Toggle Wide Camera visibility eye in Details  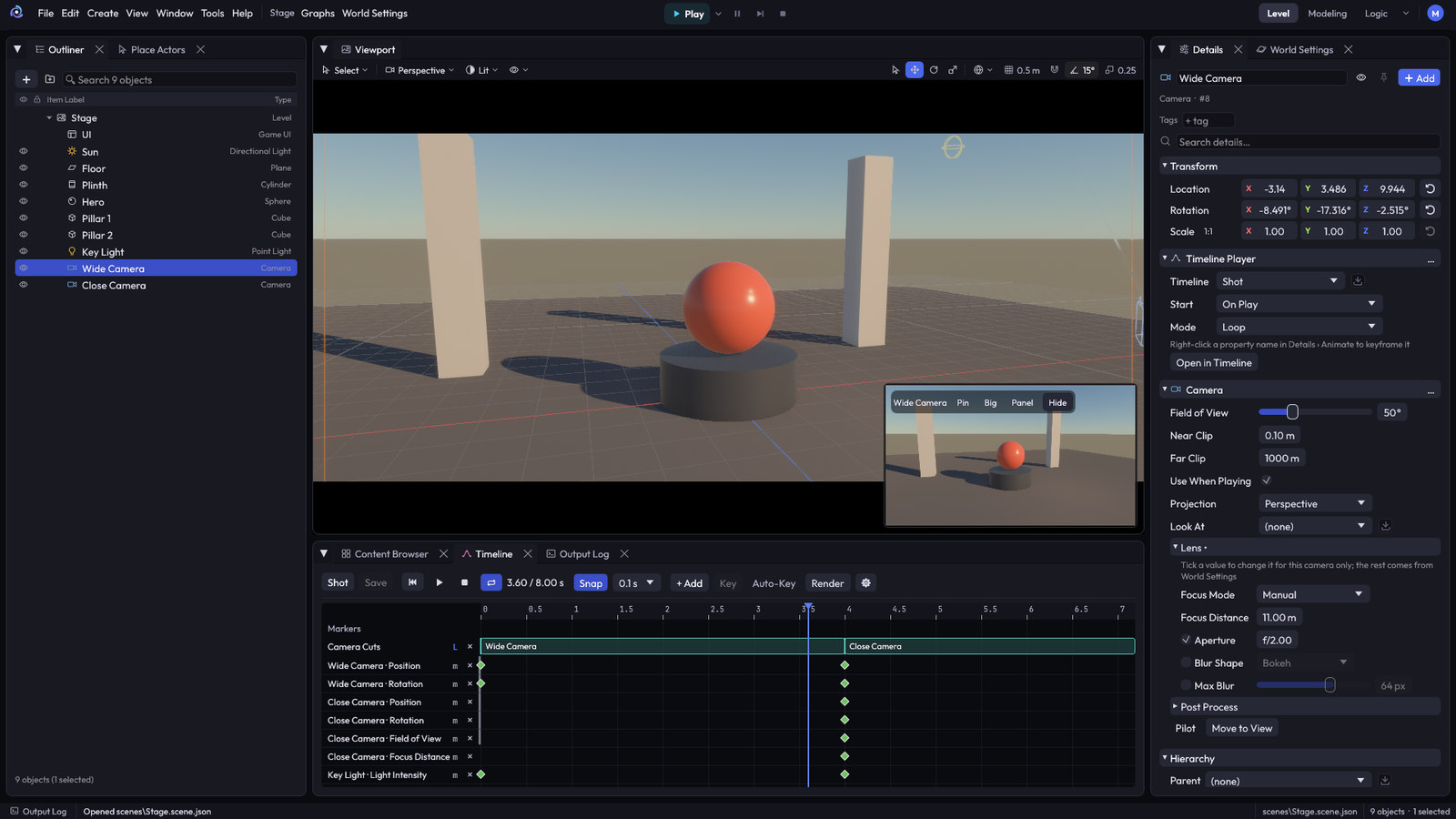1361,78
